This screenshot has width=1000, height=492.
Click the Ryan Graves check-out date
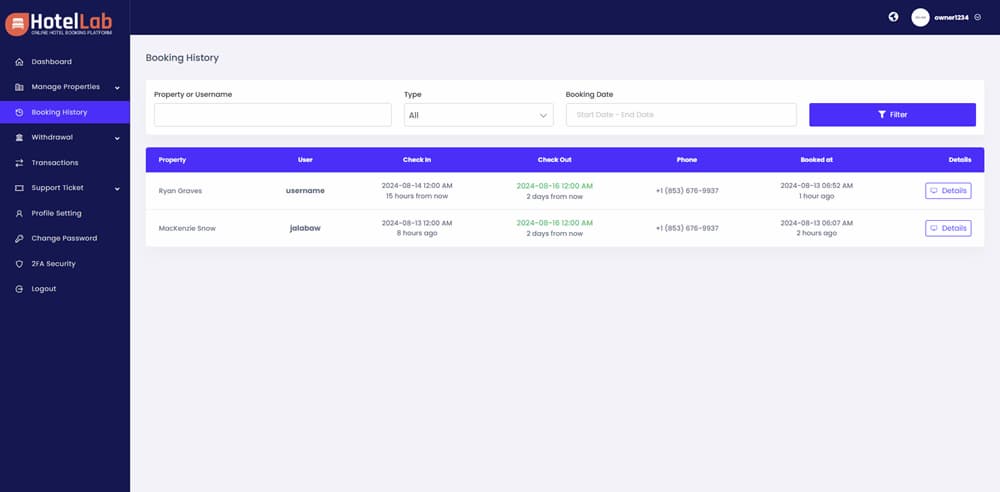(x=554, y=186)
